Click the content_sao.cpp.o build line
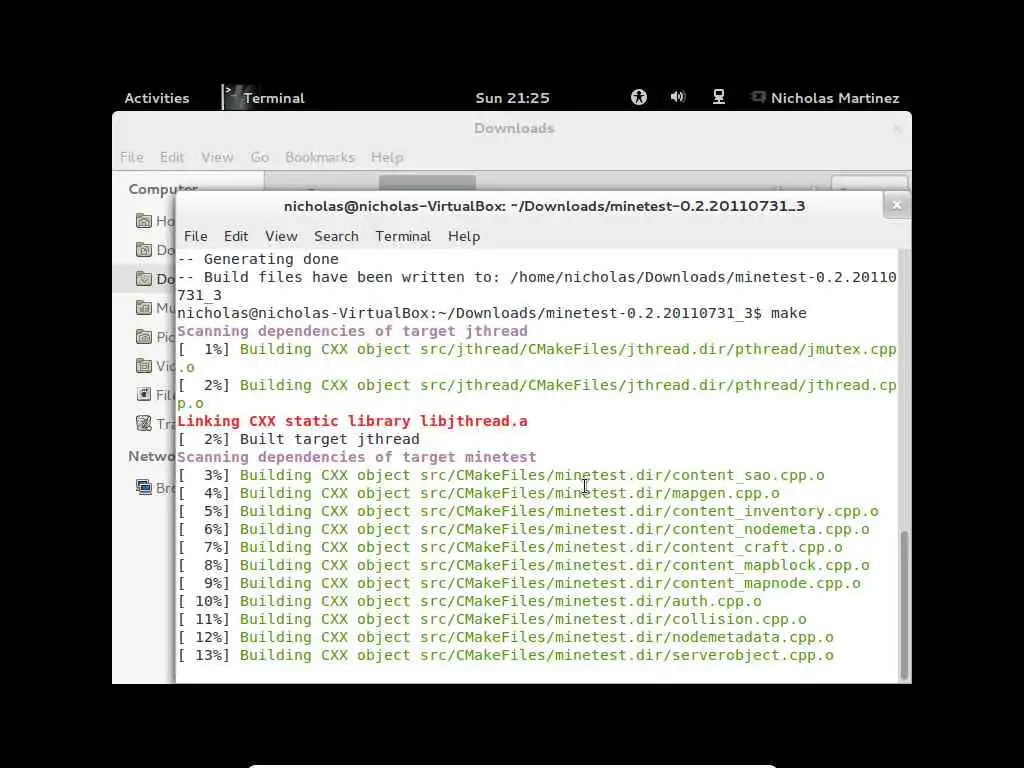 coord(501,475)
